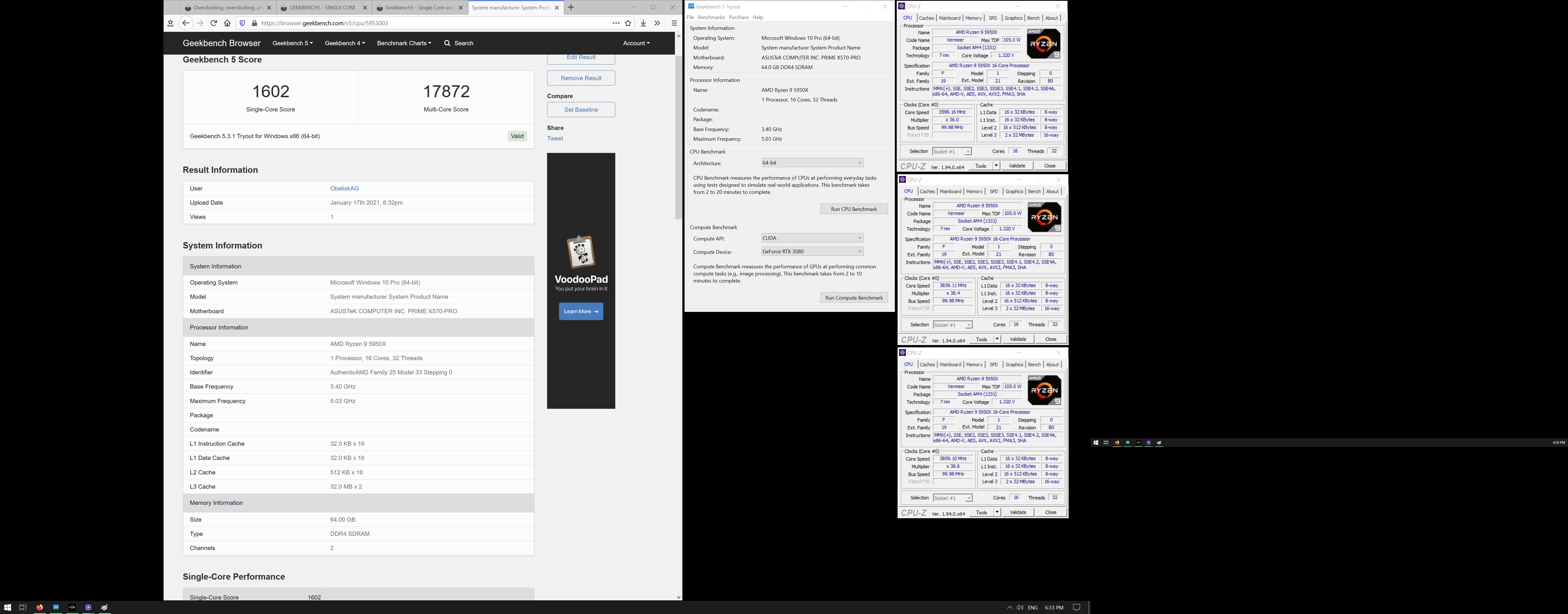Click the Ryzen logo in the top CPU-Z window
Screen dimensions: 1568x614
click(x=1043, y=43)
